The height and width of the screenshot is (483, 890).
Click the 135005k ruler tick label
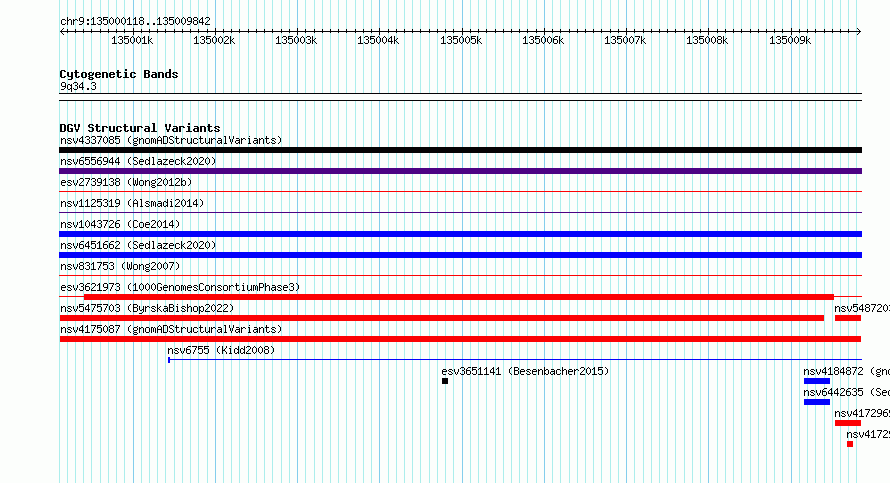coord(461,40)
